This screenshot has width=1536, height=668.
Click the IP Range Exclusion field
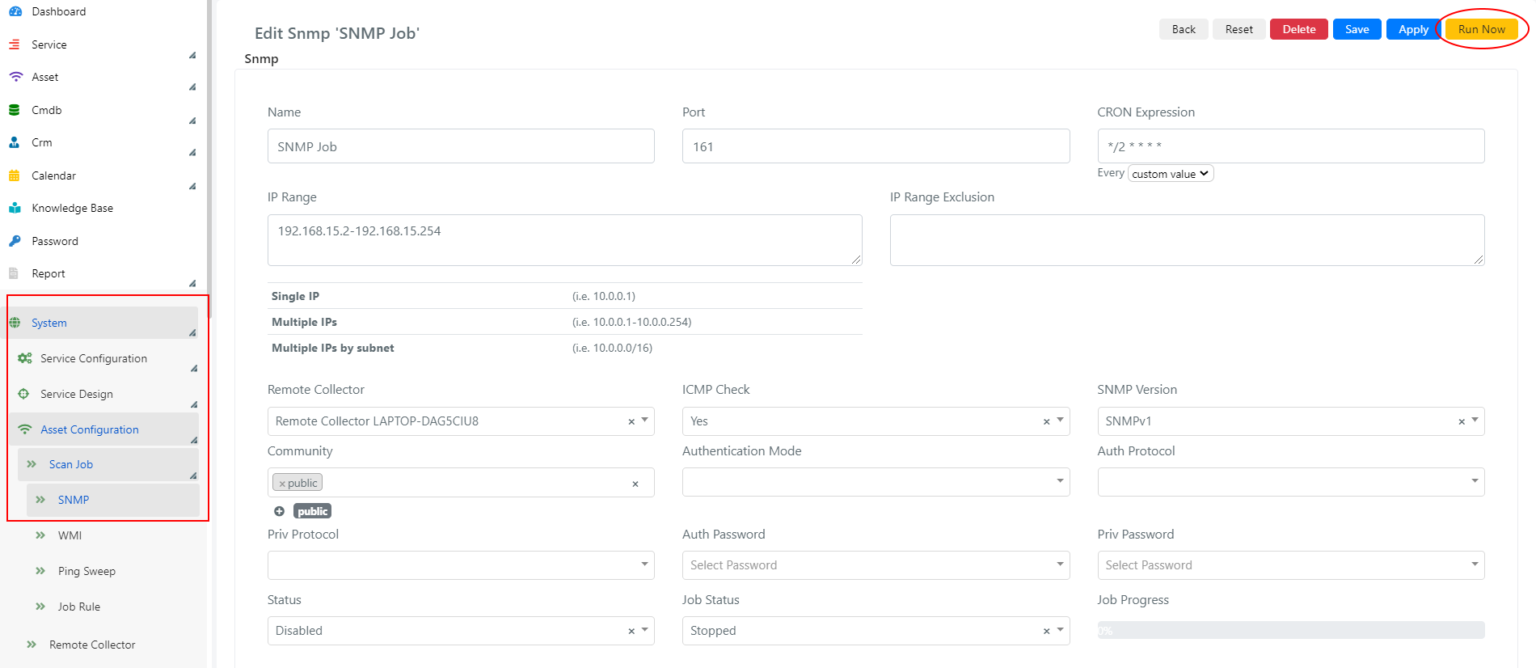click(1187, 240)
